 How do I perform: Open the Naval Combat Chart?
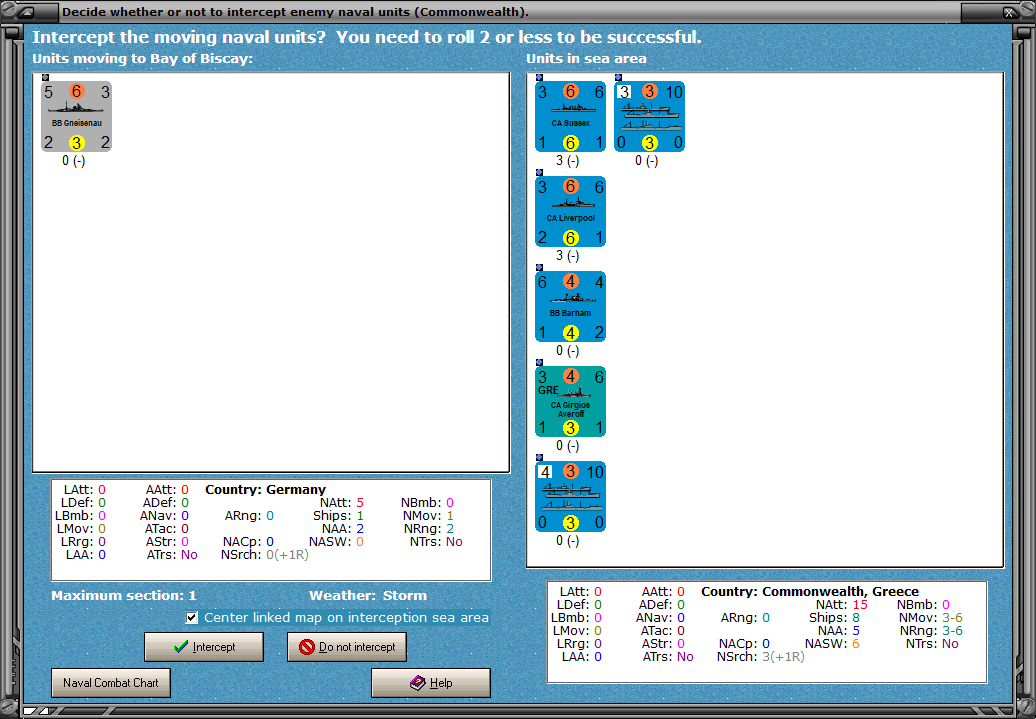click(x=111, y=683)
